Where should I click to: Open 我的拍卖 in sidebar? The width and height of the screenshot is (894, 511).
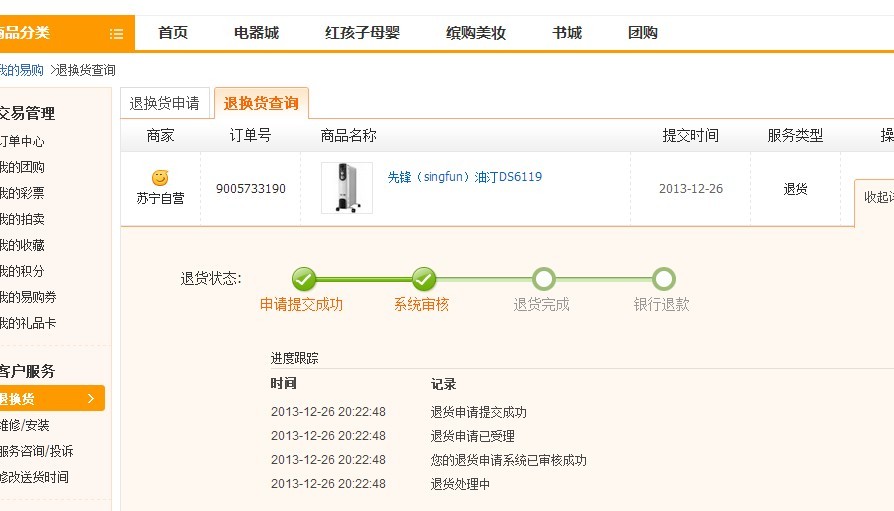pos(22,219)
